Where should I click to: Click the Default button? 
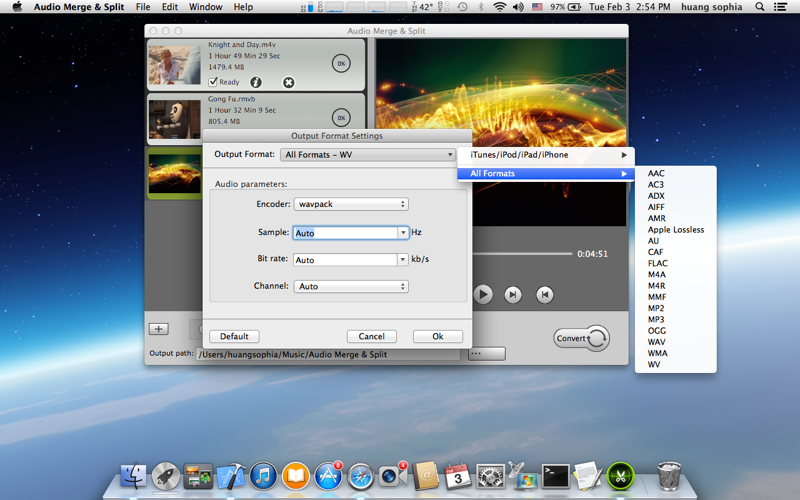click(234, 336)
